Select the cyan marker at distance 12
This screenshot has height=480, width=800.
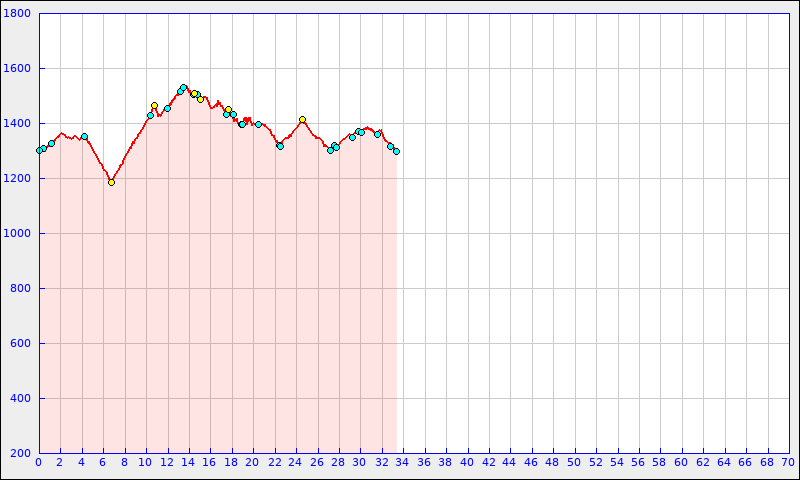pyautogui.click(x=167, y=108)
